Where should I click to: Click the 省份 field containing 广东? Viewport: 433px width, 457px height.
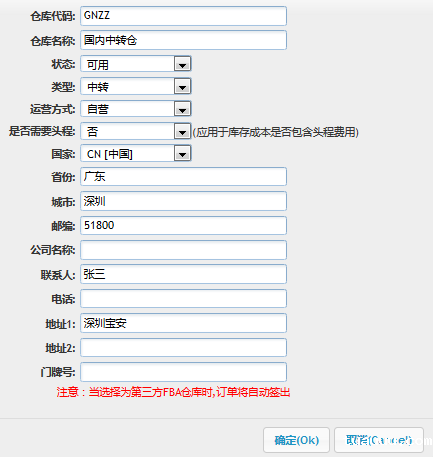coord(183,176)
